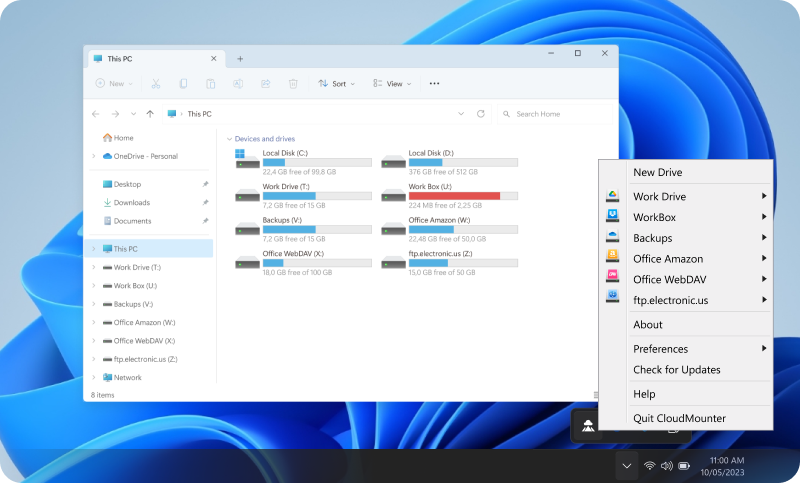Viewport: 800px width, 483px height.
Task: Open the New dropdown in toolbar
Action: click(x=114, y=84)
